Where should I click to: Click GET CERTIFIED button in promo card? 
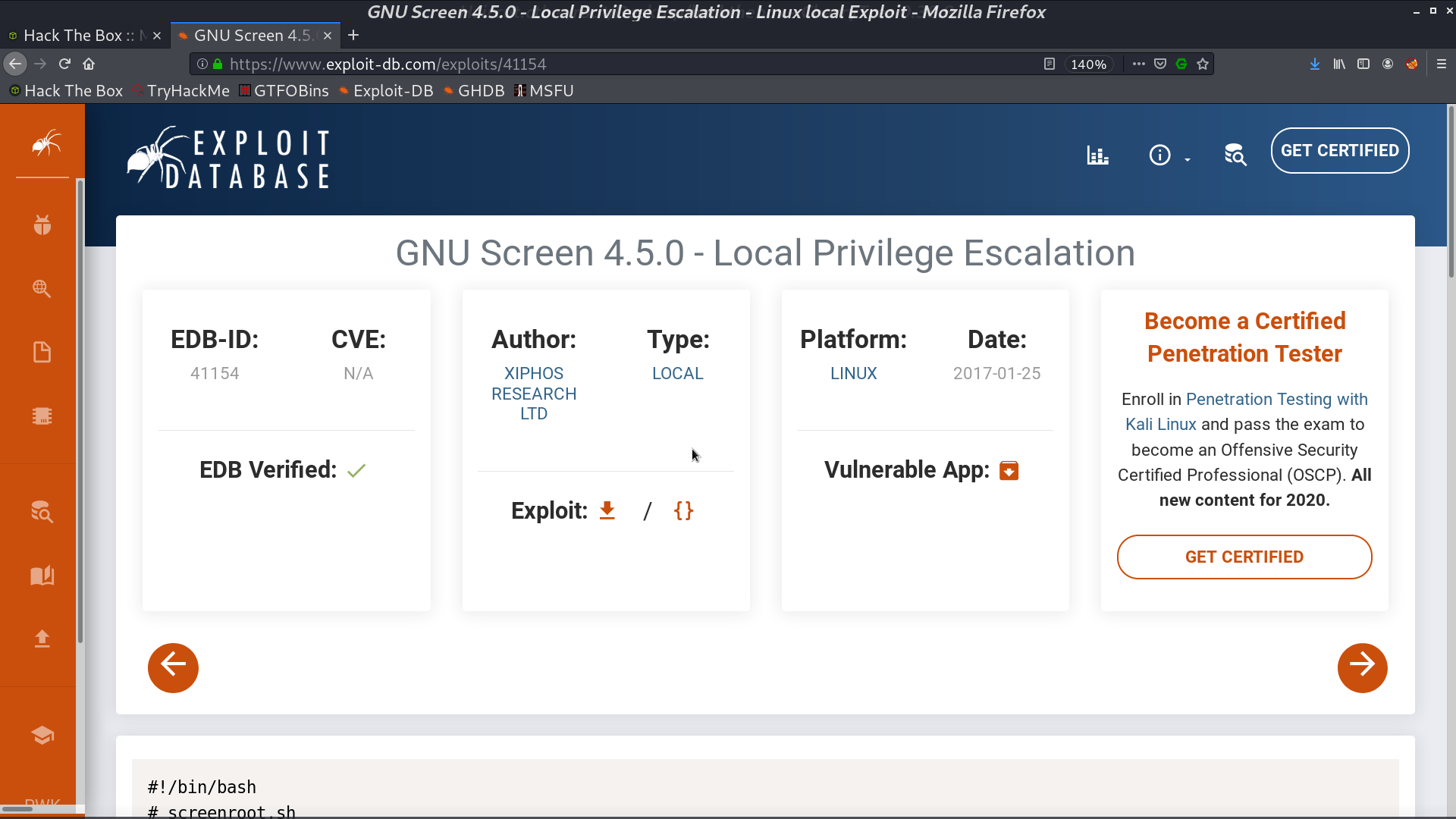tap(1244, 557)
